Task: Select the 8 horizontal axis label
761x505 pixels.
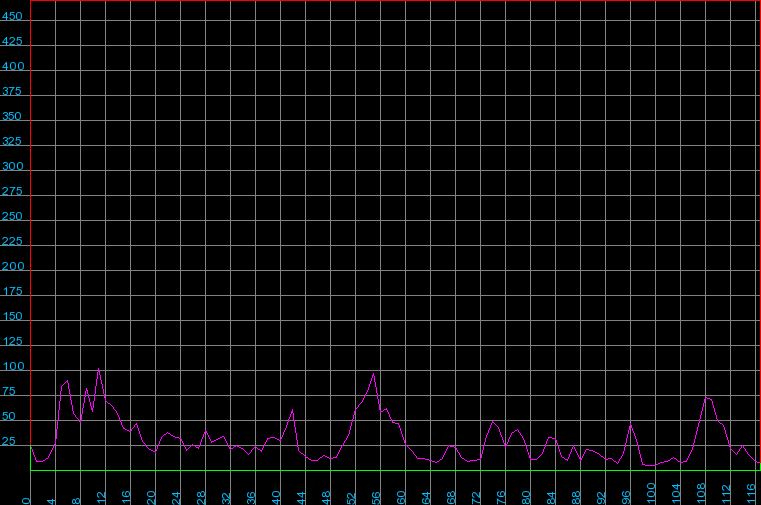Action: click(76, 501)
